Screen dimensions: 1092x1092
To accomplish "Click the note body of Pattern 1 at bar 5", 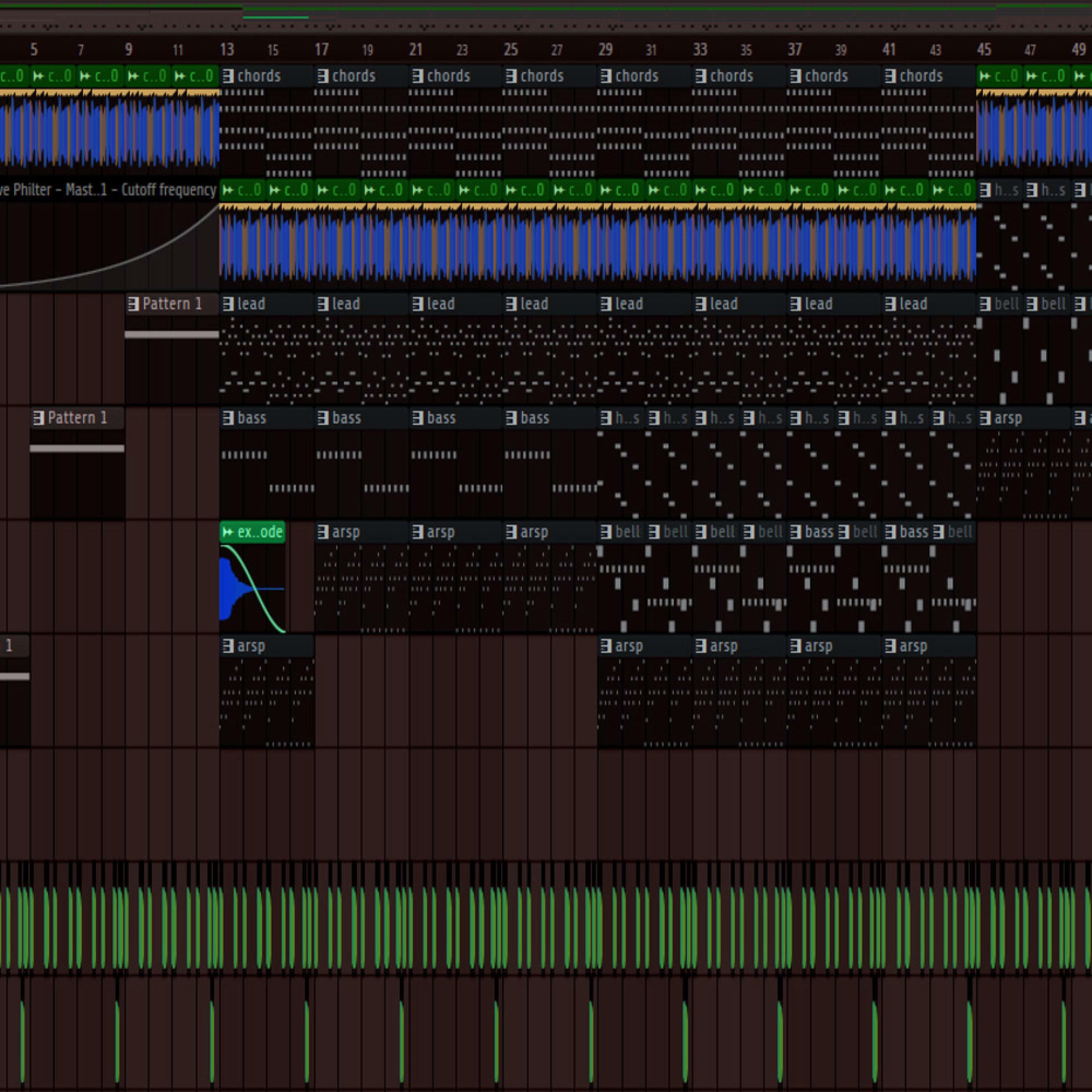I will tap(77, 449).
